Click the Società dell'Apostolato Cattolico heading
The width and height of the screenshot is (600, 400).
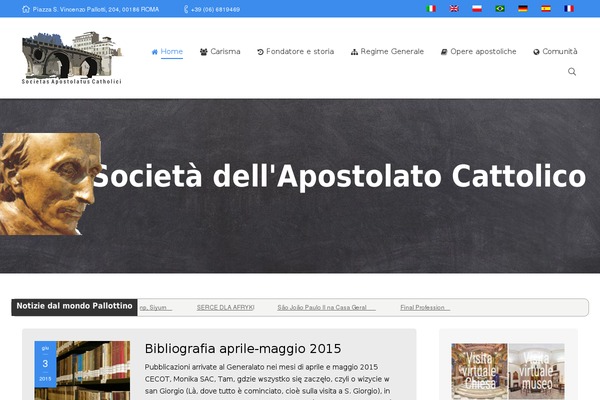tap(339, 176)
